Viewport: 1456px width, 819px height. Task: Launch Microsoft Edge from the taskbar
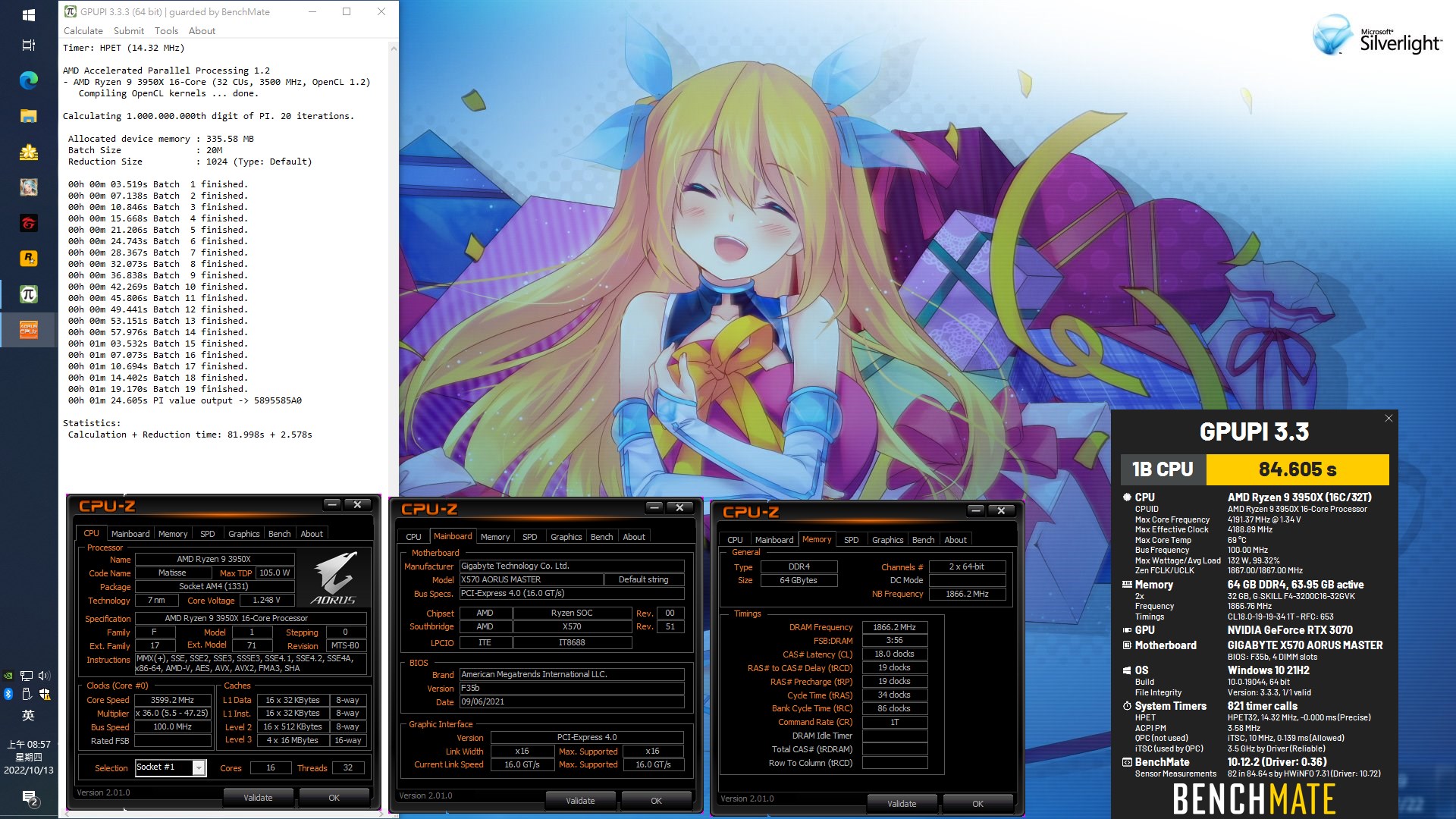point(28,80)
